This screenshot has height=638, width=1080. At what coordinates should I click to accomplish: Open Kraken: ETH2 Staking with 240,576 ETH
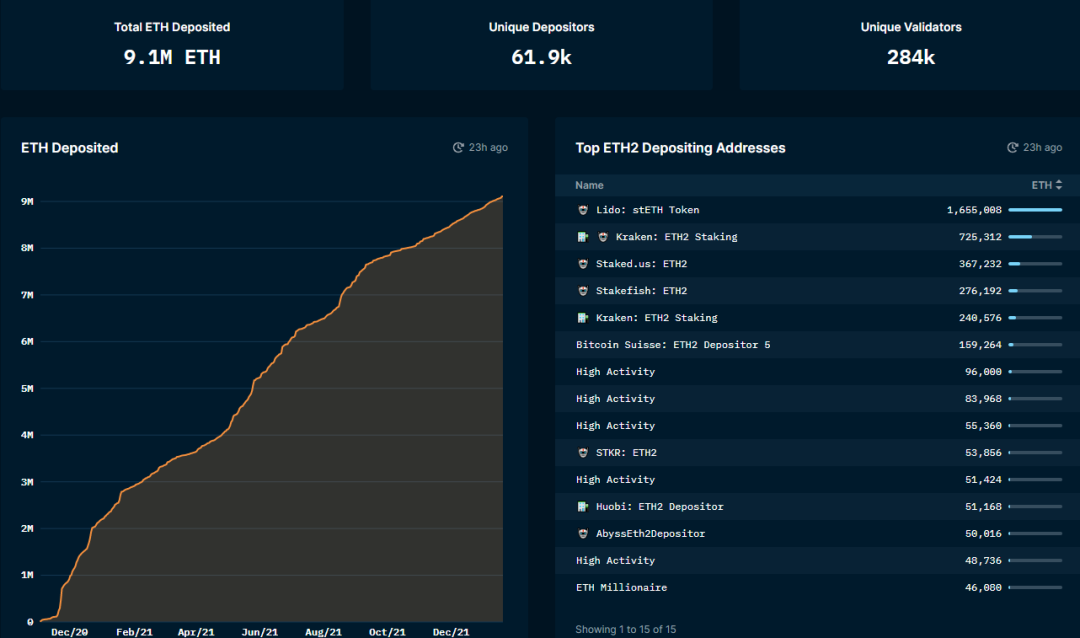[x=656, y=318]
